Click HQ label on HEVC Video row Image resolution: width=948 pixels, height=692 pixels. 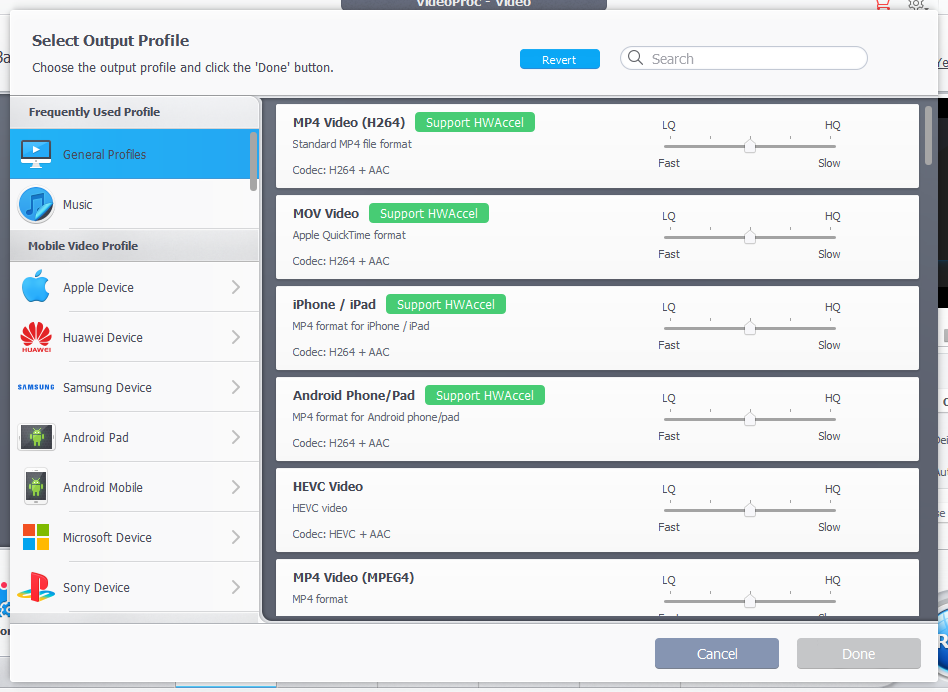pyautogui.click(x=833, y=489)
